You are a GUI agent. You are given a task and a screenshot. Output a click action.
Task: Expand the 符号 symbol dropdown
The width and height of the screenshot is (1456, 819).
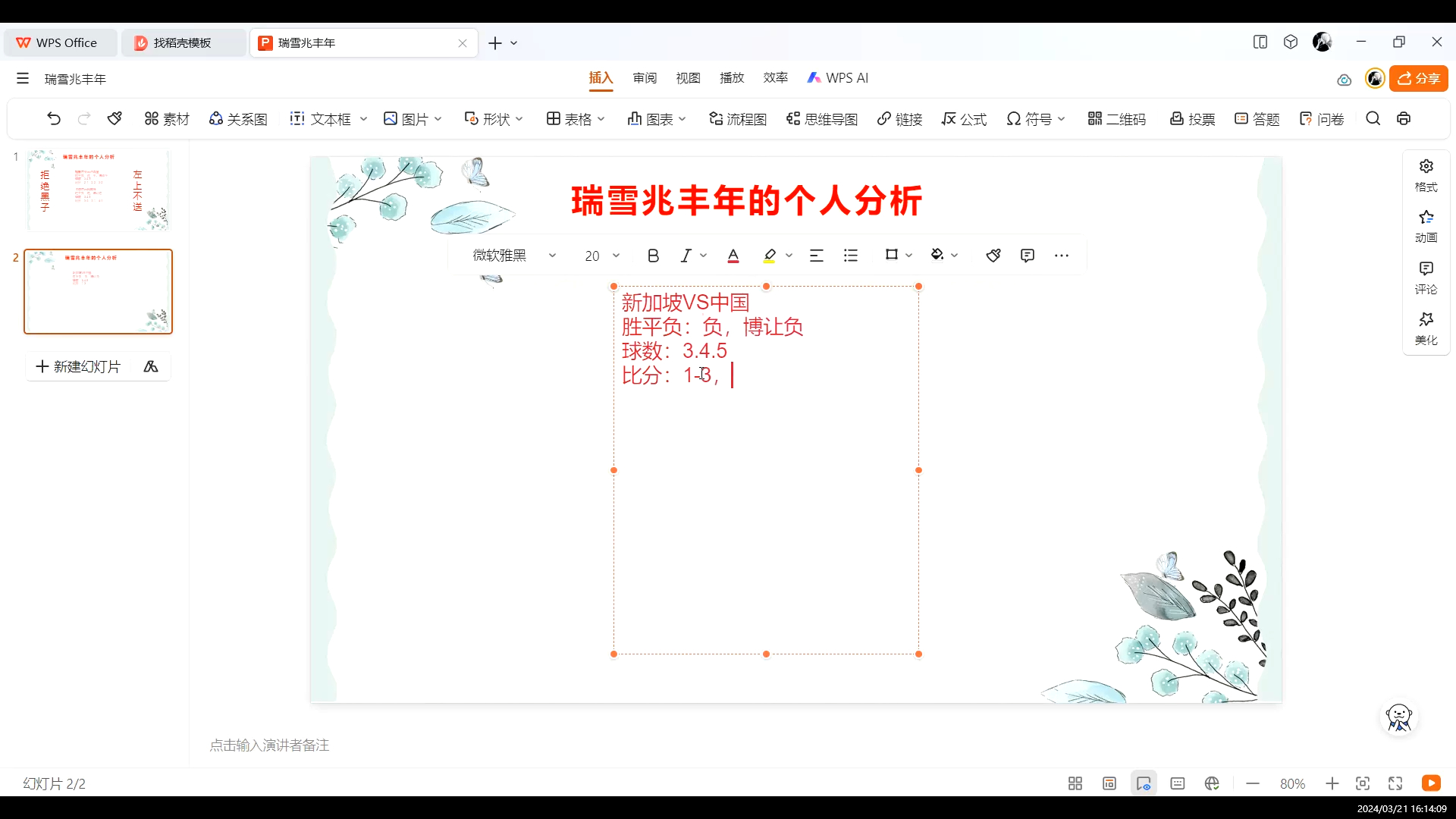click(x=1062, y=119)
